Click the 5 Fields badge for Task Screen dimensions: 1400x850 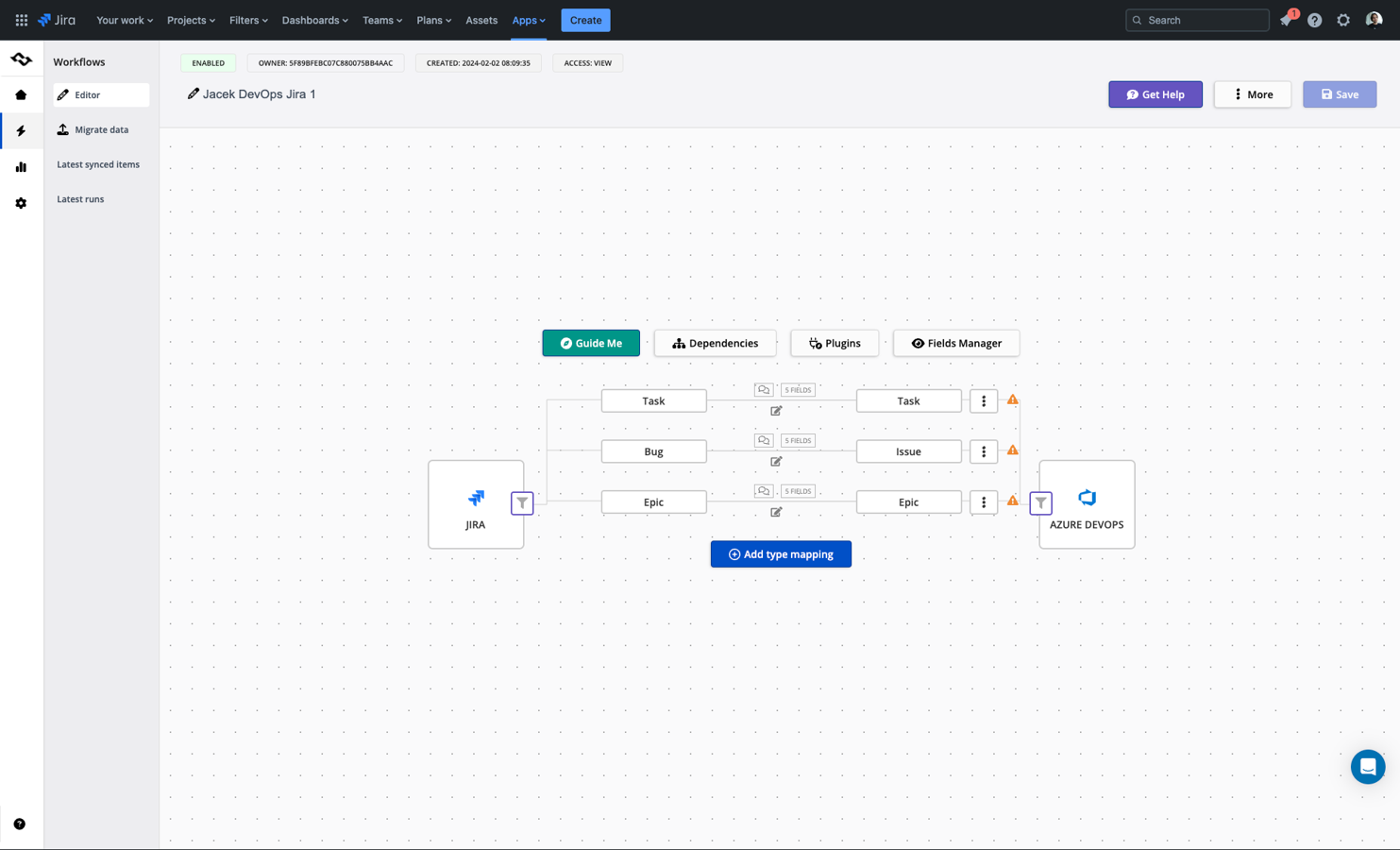click(x=798, y=390)
